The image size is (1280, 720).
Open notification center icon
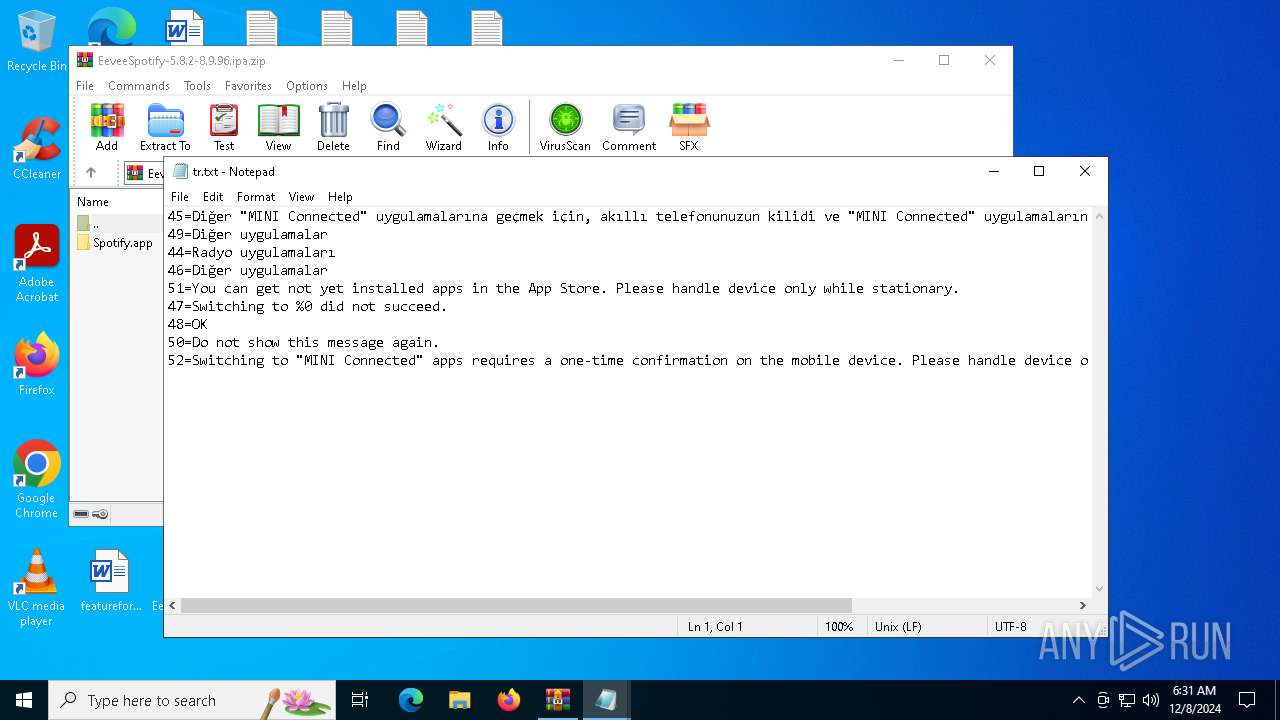click(1247, 700)
